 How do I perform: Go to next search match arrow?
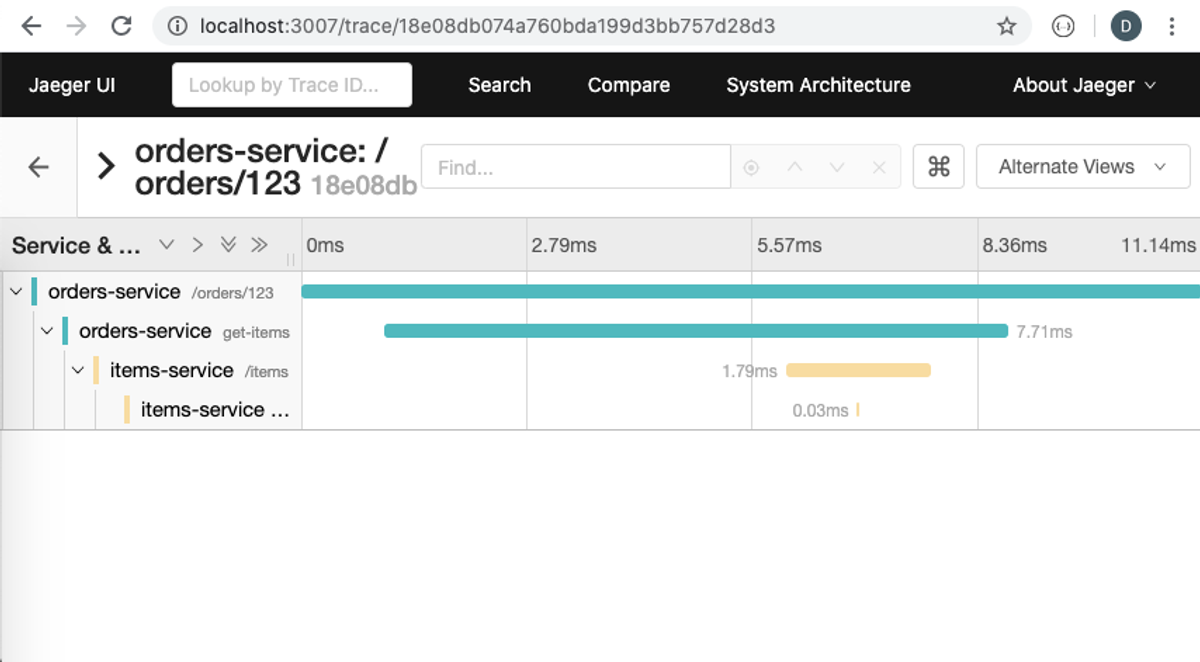click(837, 168)
